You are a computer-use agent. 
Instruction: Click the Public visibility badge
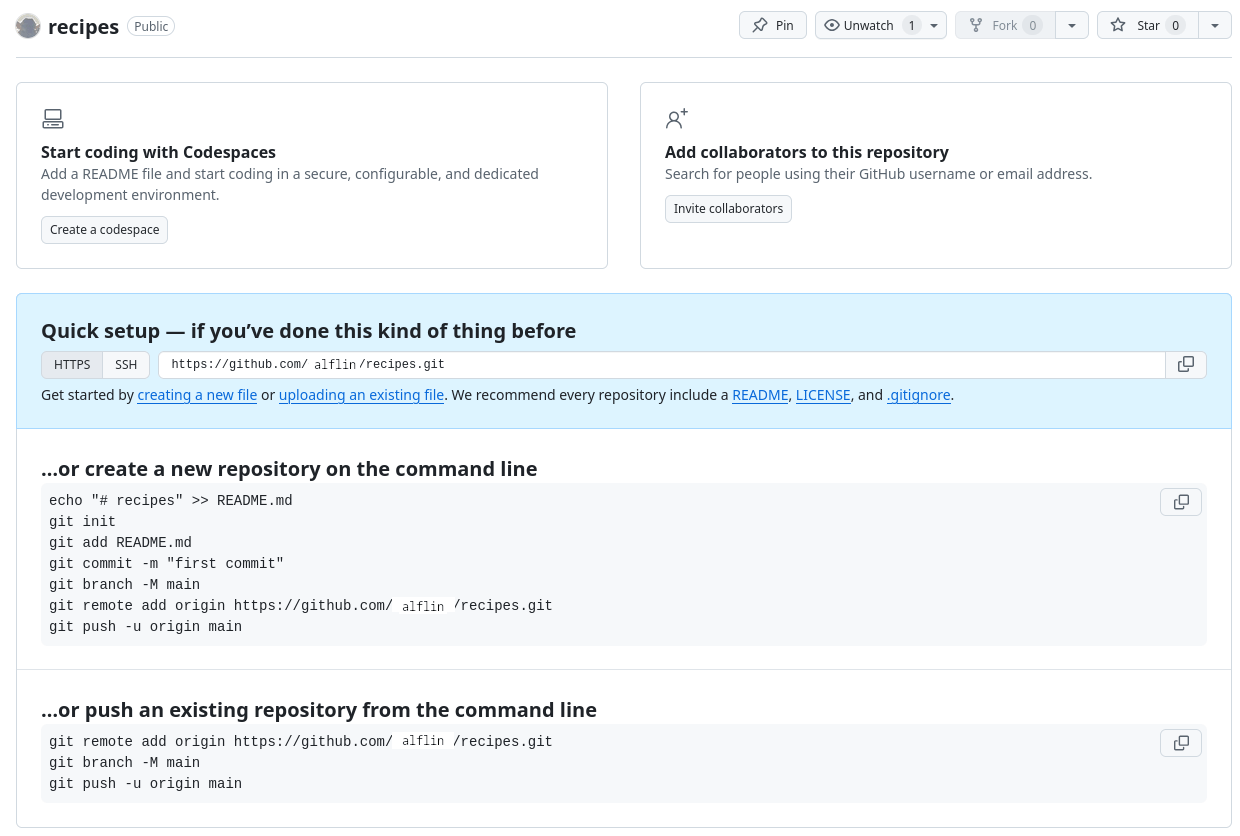pos(150,26)
